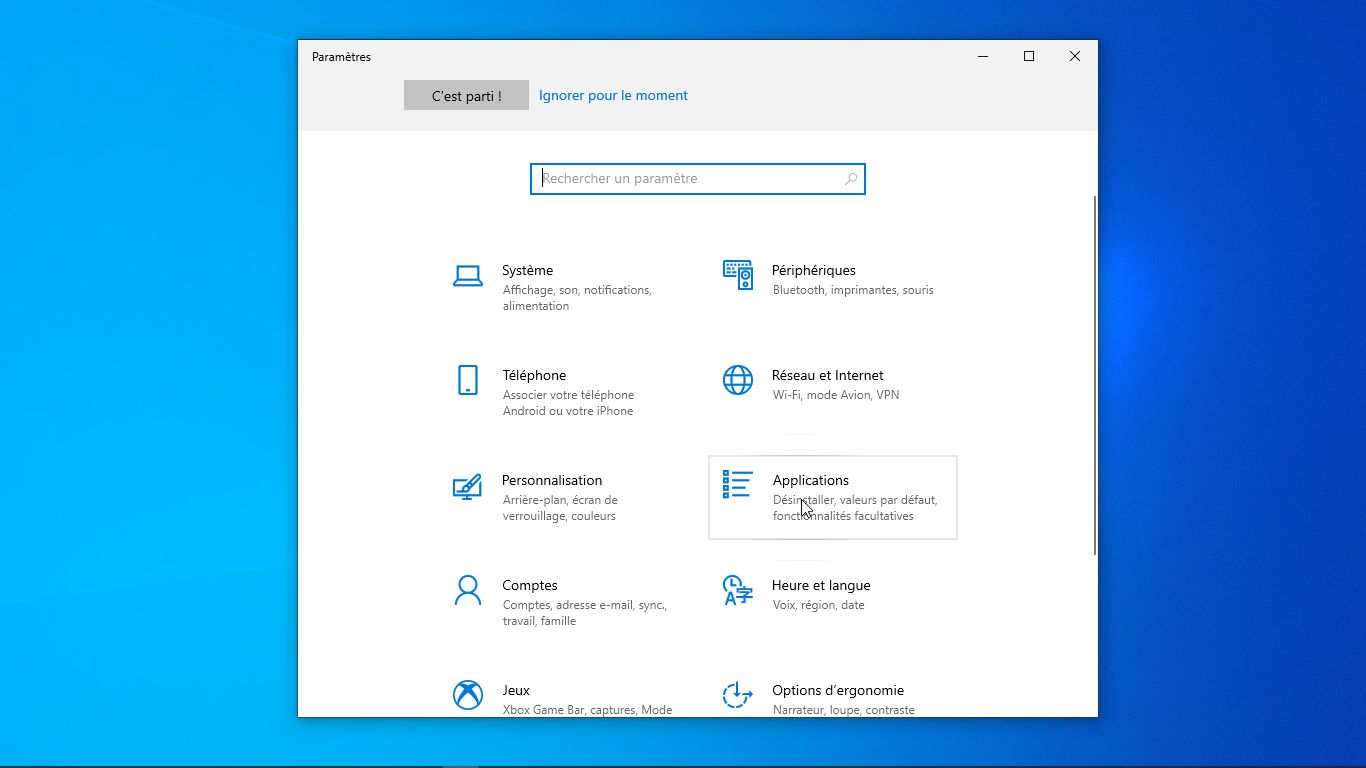Click 'Affichage, son, notifications' description
The image size is (1366, 768).
(x=577, y=290)
